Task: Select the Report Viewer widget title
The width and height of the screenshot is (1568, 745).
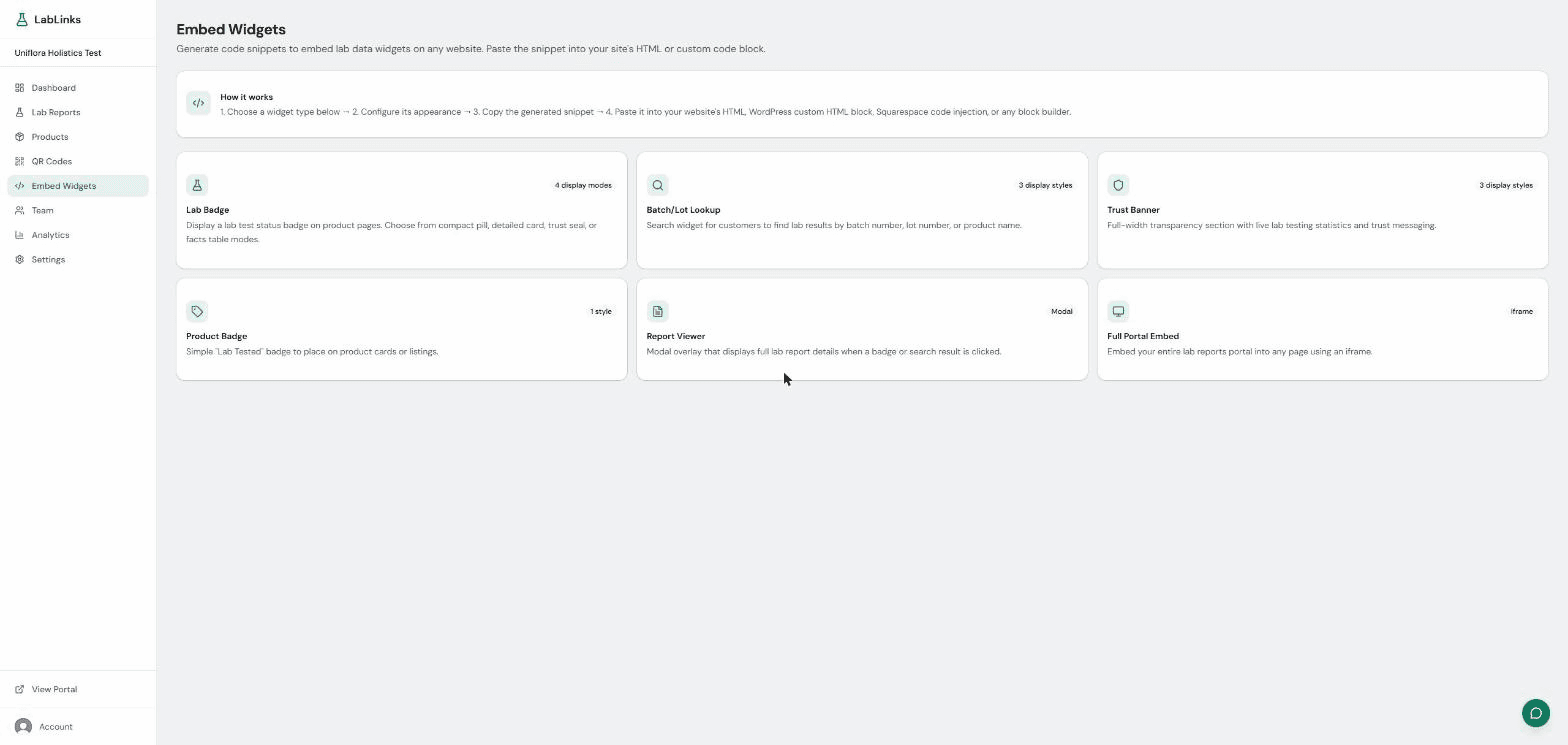Action: coord(675,336)
